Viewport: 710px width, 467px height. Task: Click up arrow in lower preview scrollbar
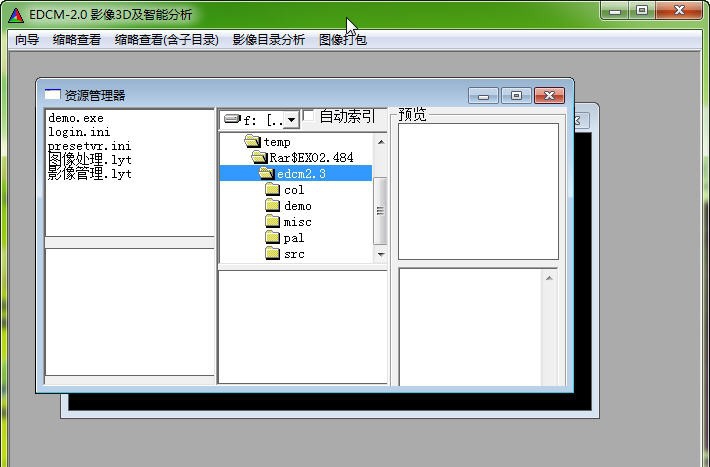549,278
